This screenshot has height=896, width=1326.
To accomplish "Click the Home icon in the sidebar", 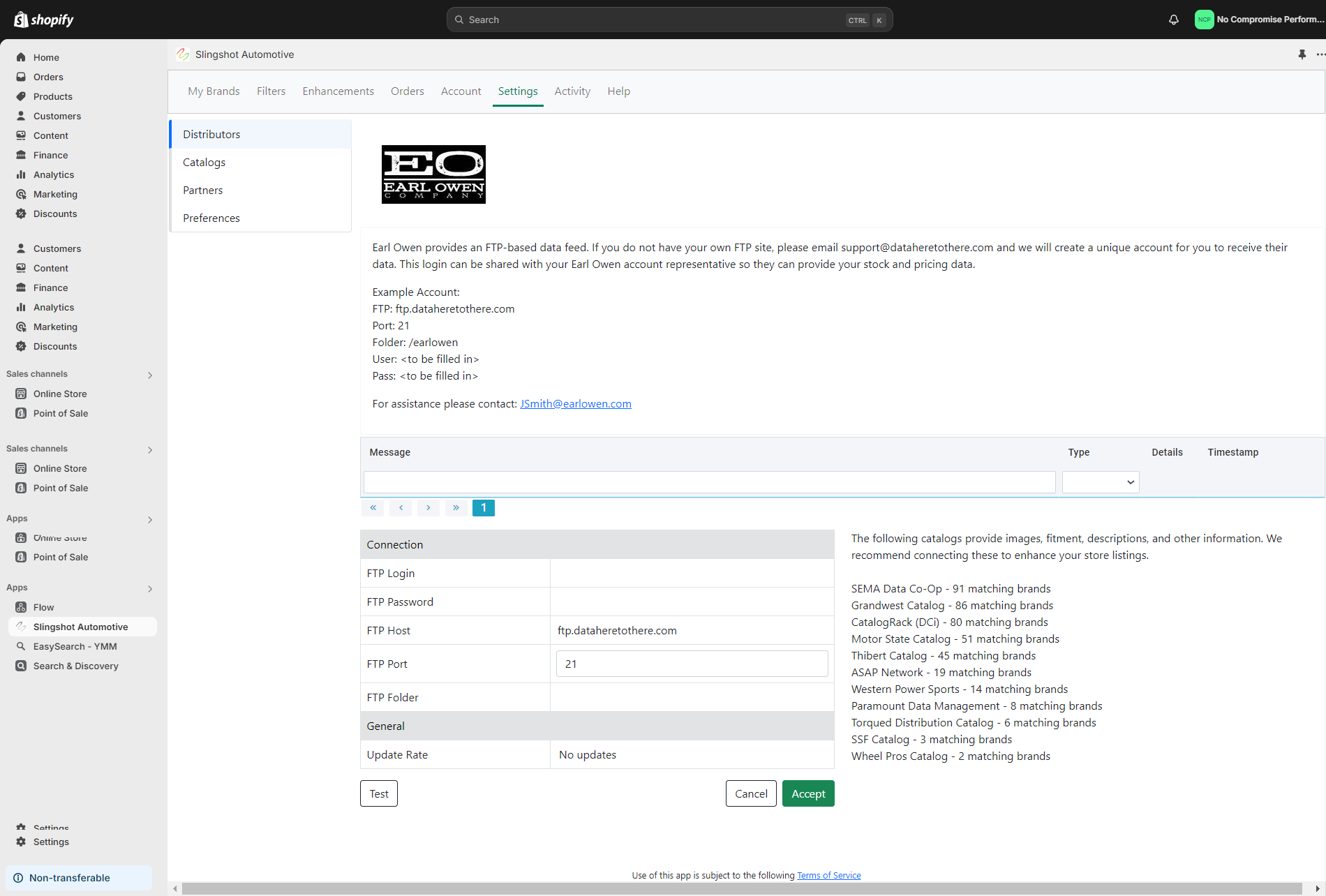I will pyautogui.click(x=21, y=57).
